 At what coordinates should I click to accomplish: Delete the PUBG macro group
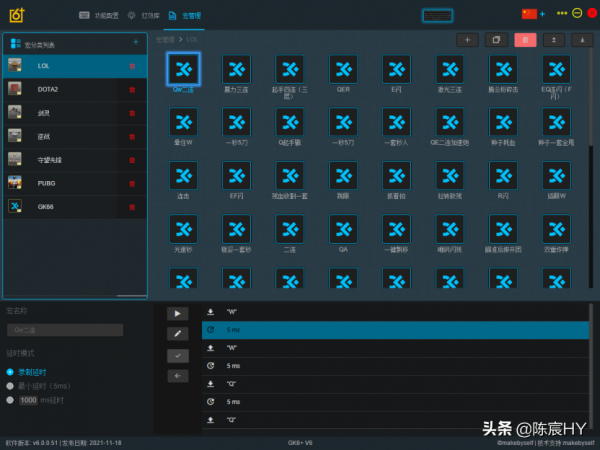132,183
